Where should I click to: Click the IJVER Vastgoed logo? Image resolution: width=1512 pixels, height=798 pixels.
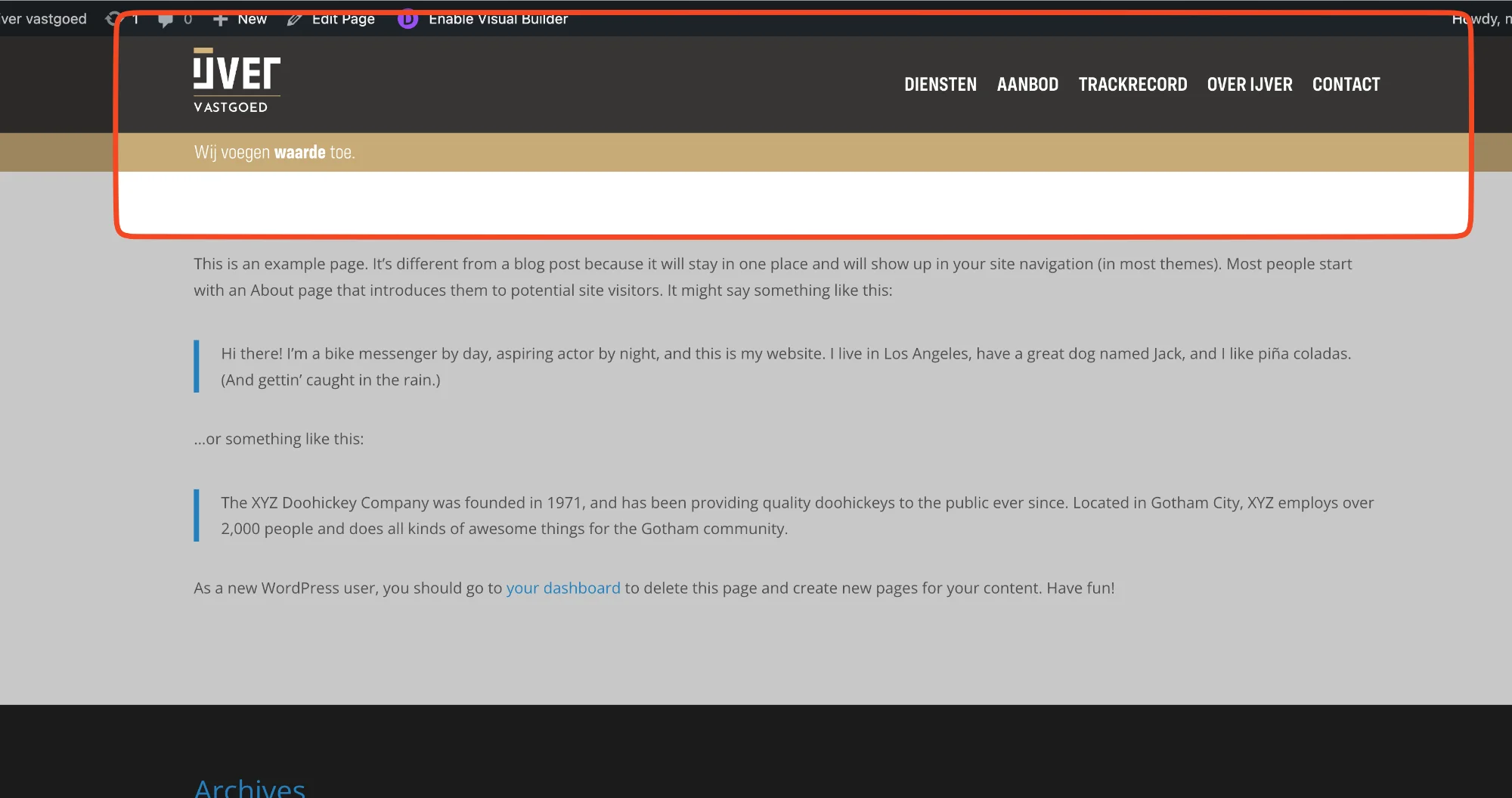237,81
